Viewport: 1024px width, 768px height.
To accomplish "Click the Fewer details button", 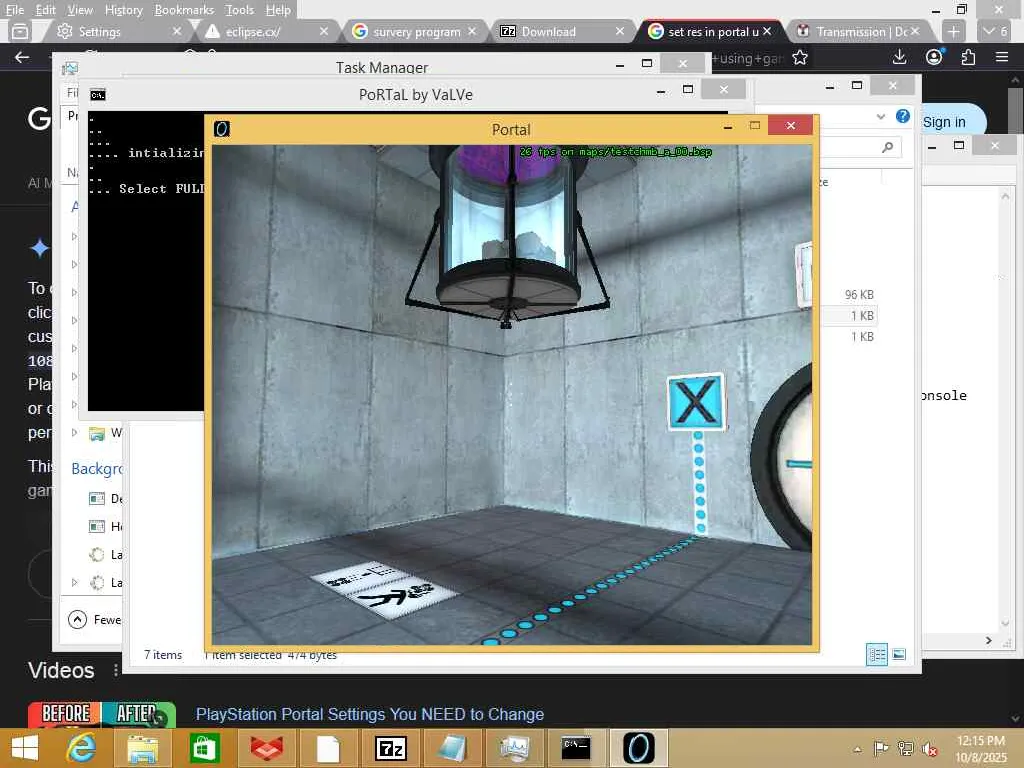I will pos(95,619).
